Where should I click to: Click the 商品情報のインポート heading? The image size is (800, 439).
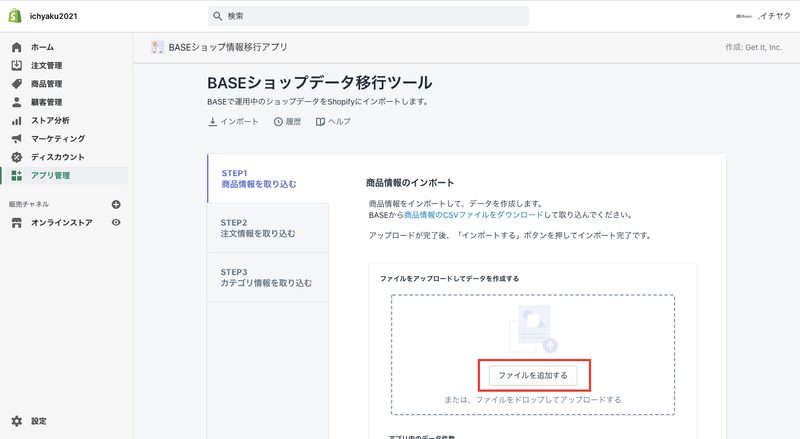click(x=410, y=183)
